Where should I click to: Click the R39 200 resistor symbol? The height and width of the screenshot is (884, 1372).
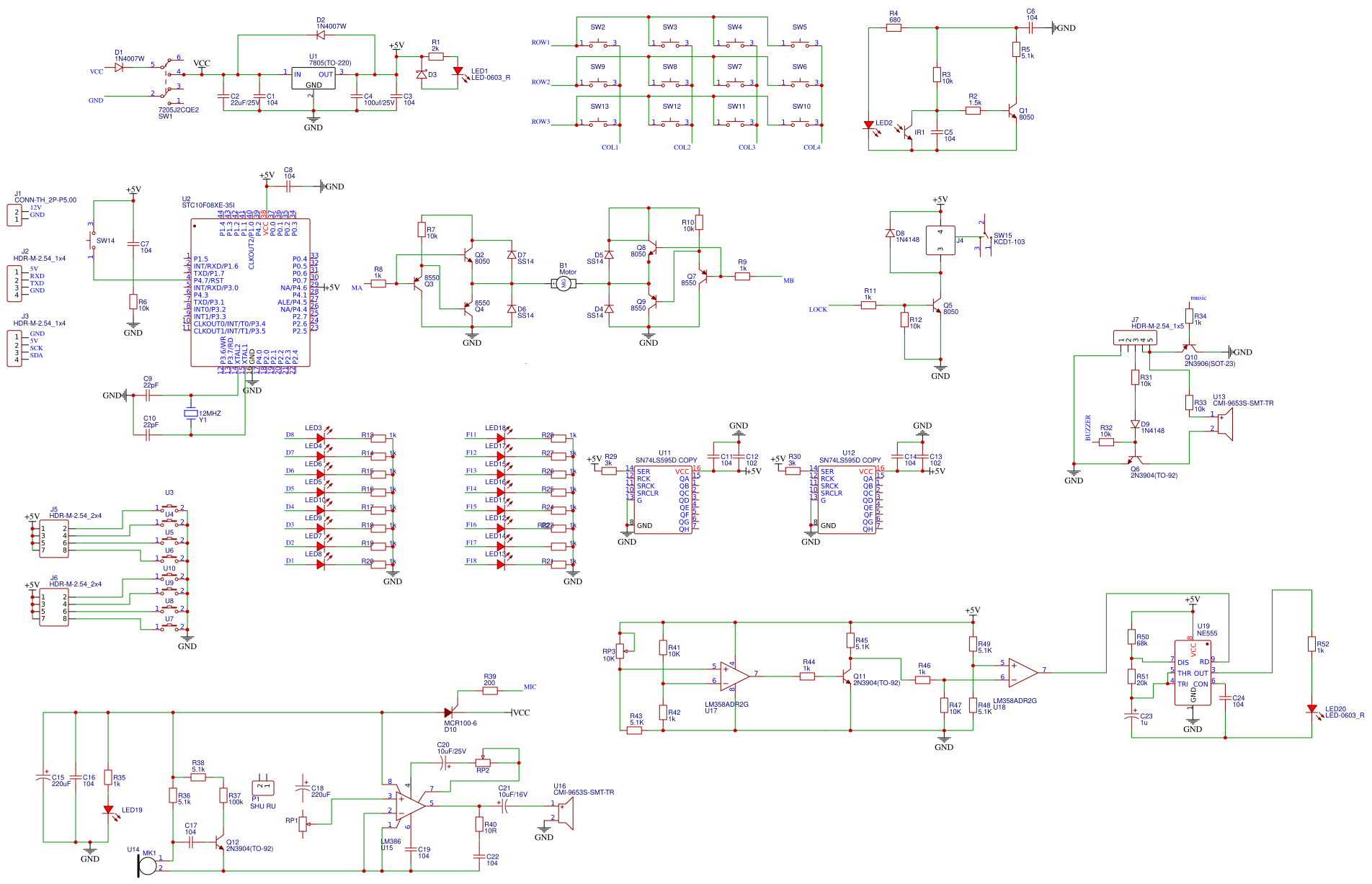click(x=490, y=691)
